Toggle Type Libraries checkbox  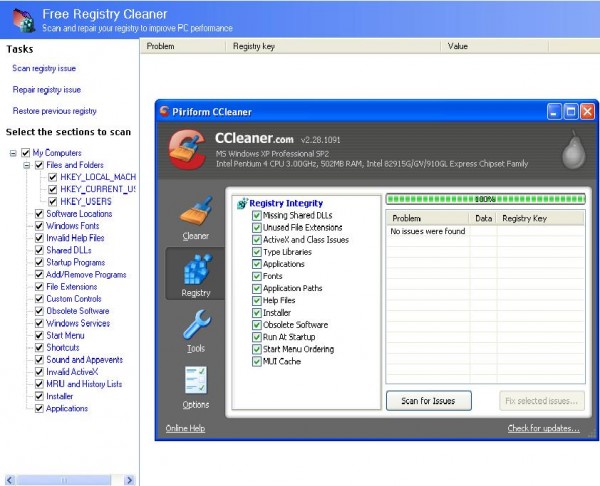click(x=256, y=252)
